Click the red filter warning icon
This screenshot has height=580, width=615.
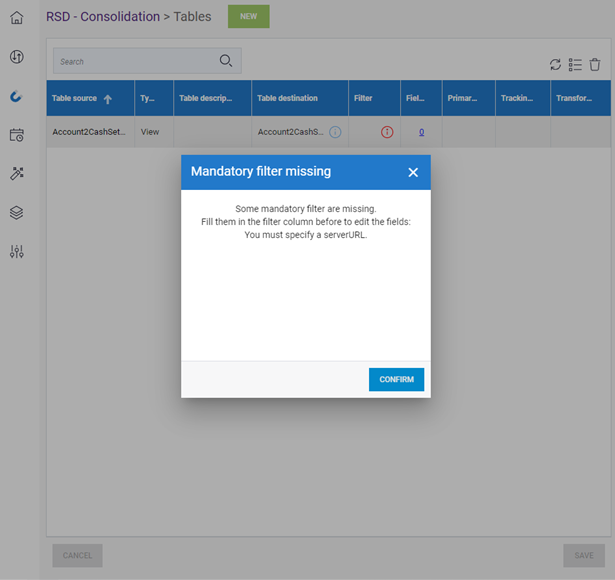(x=387, y=132)
